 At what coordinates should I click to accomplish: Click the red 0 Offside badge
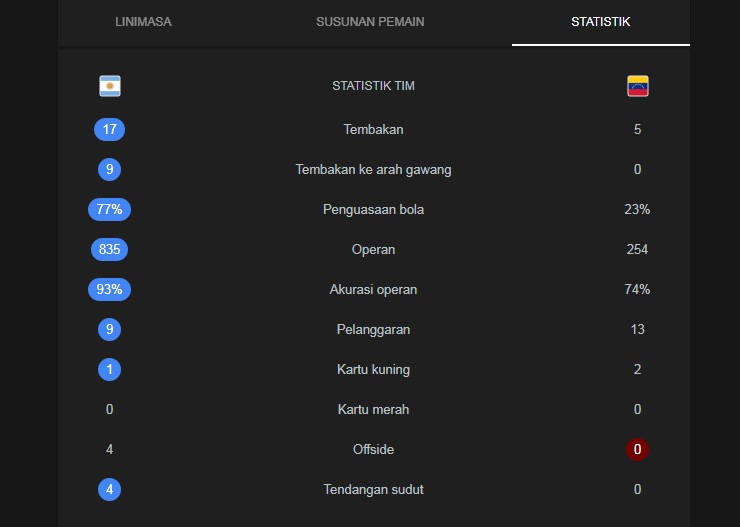[638, 449]
